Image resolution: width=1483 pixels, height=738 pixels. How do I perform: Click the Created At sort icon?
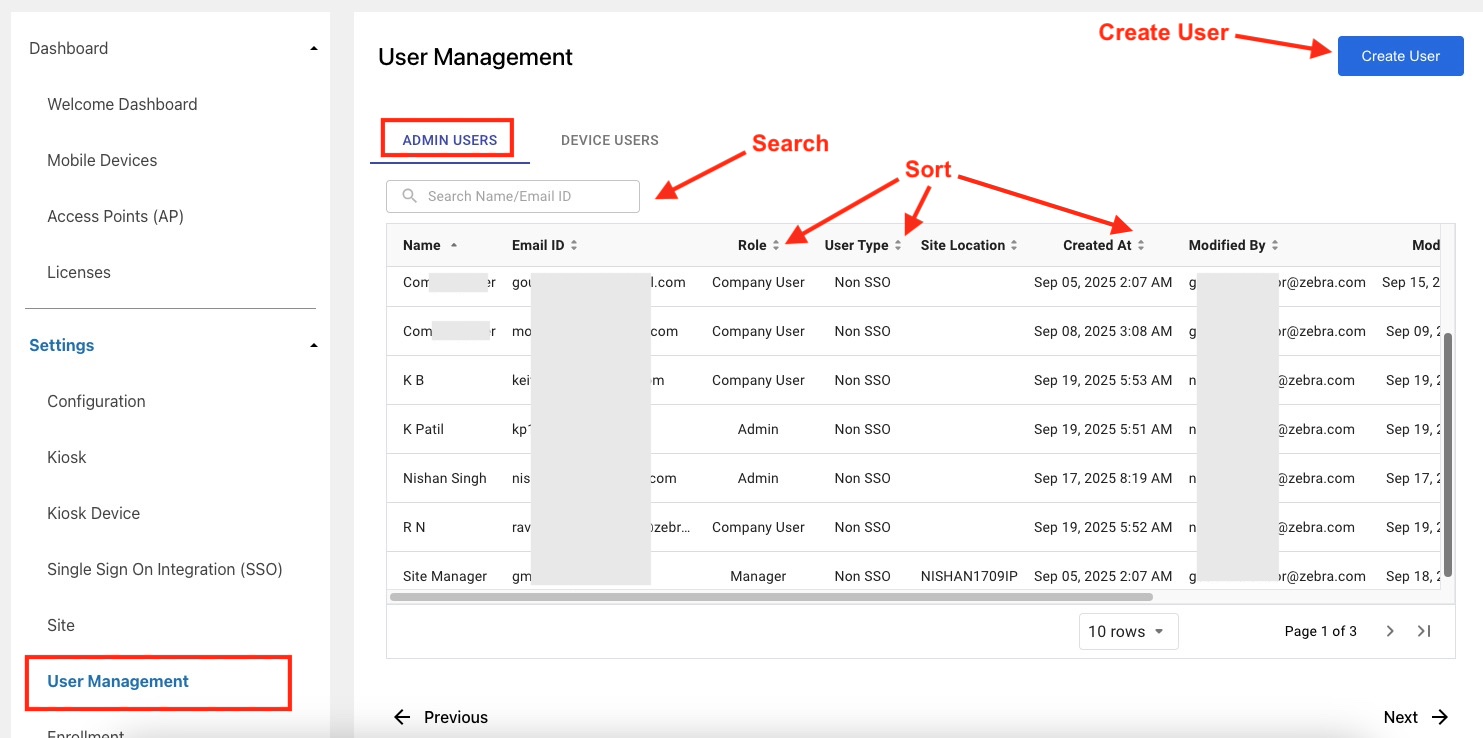(x=1141, y=245)
